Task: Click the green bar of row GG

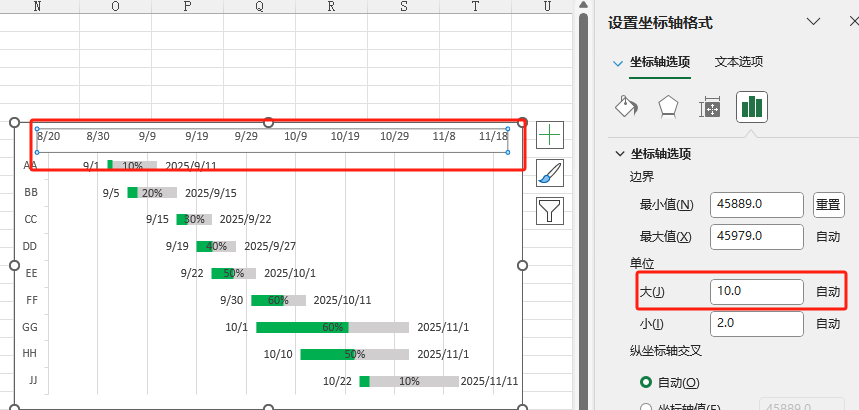Action: coord(302,327)
